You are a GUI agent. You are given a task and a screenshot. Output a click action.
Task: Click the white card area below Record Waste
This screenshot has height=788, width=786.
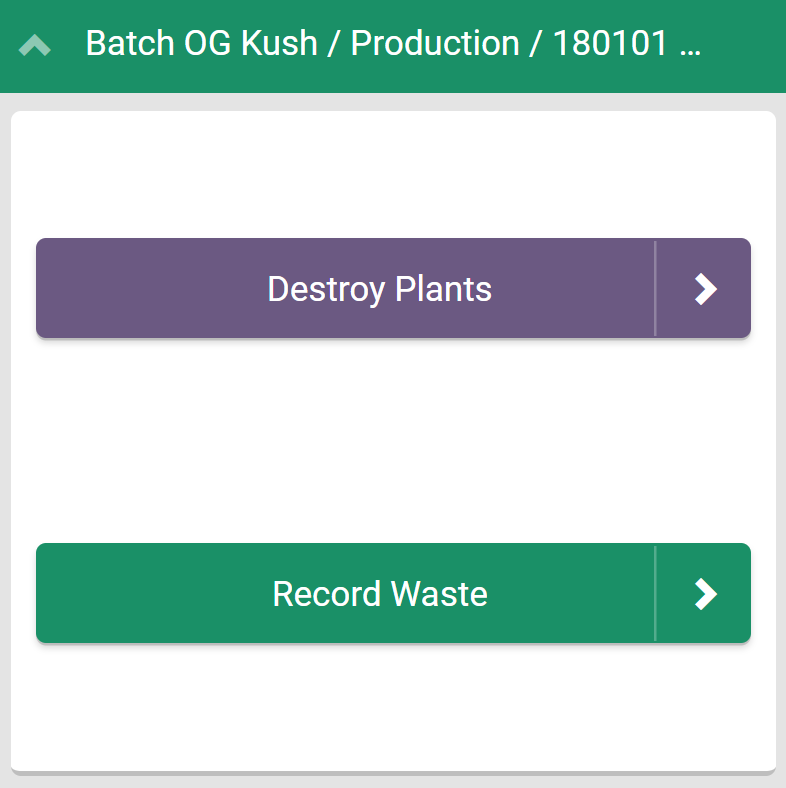coord(393,705)
